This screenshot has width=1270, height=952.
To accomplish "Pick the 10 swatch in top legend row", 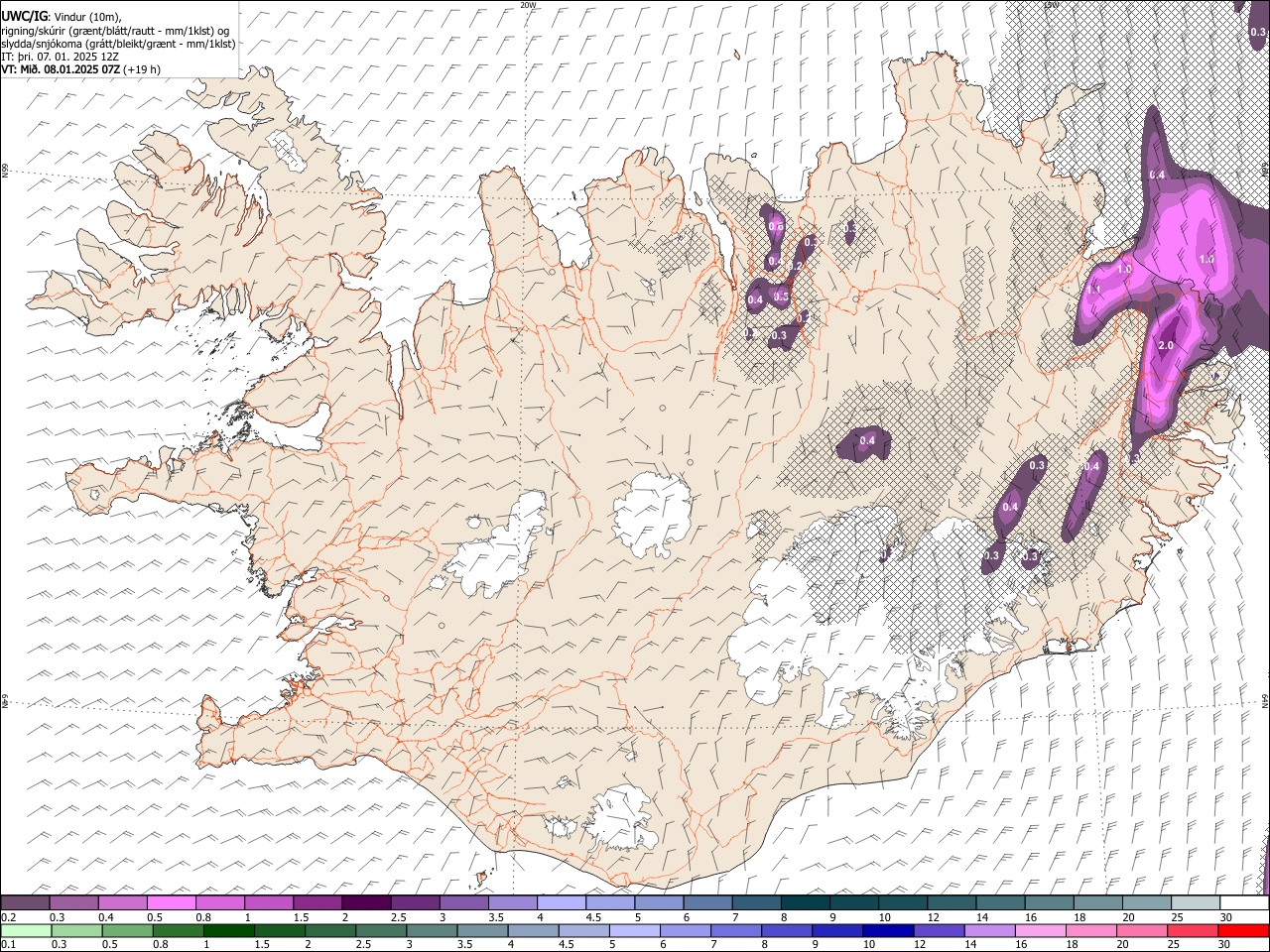I will [x=904, y=902].
